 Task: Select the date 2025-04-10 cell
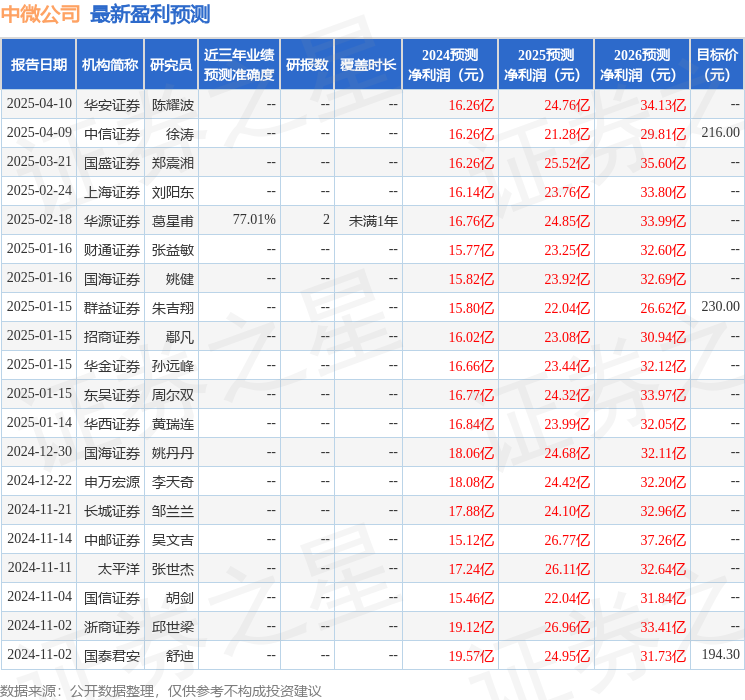tap(39, 104)
